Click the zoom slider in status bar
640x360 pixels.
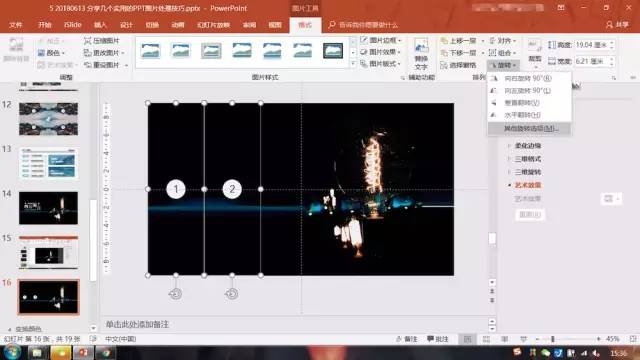pos(568,339)
